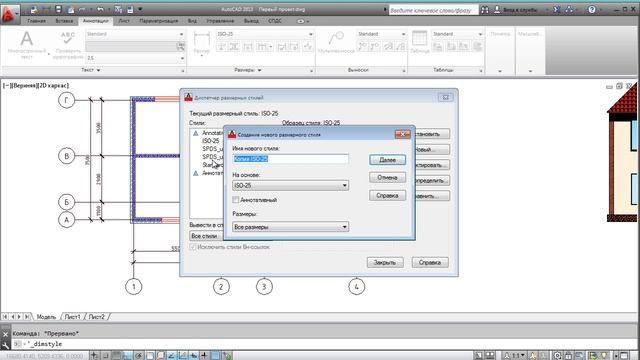Click the Отмена button
Image resolution: width=640 pixels, height=360 pixels.
(387, 178)
